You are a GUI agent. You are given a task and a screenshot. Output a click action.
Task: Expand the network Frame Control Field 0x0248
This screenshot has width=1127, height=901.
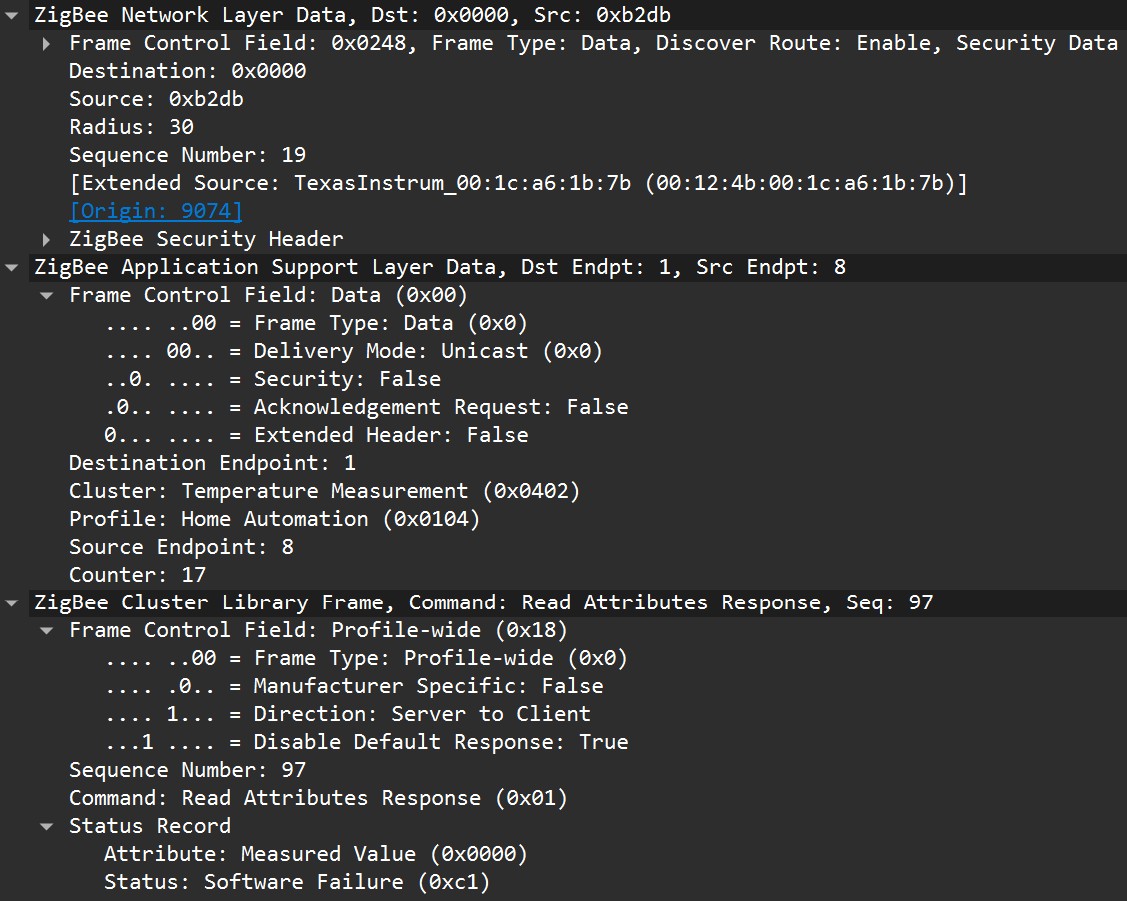pos(47,44)
